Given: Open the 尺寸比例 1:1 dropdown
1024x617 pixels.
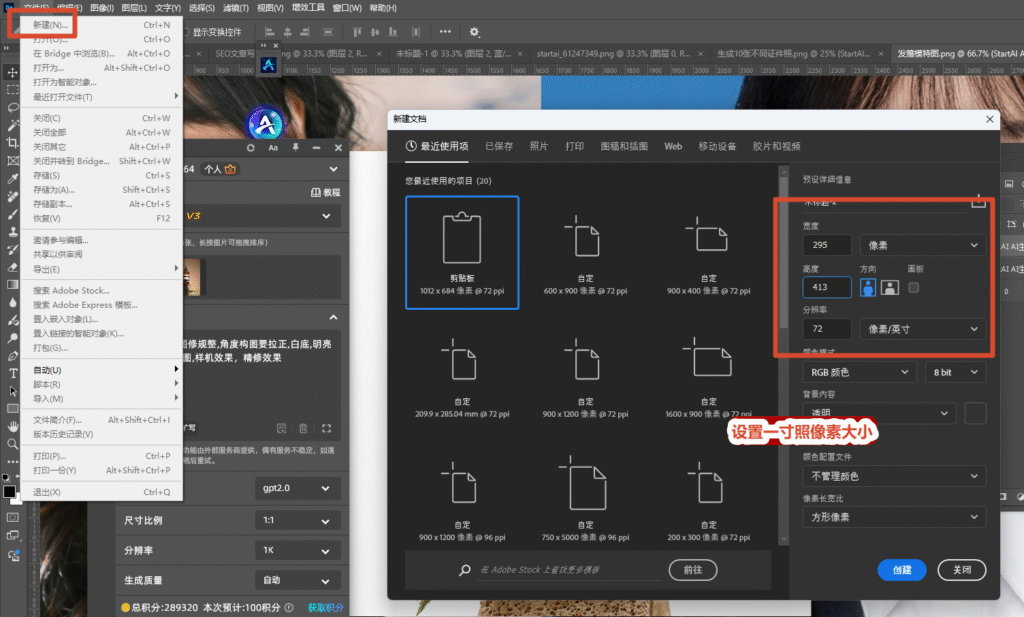Looking at the screenshot, I should pos(297,520).
